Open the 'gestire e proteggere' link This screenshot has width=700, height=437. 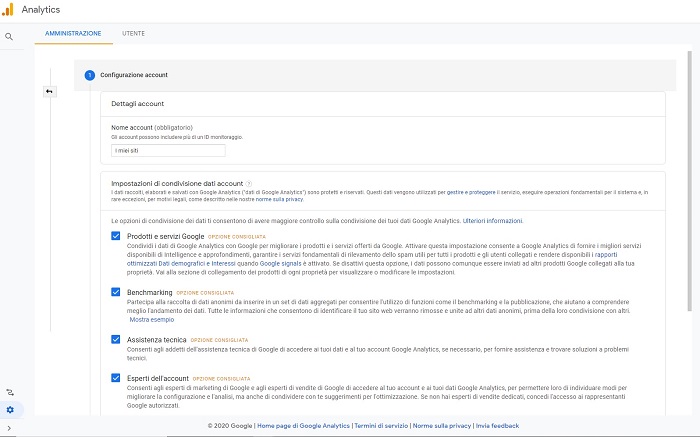pos(471,192)
